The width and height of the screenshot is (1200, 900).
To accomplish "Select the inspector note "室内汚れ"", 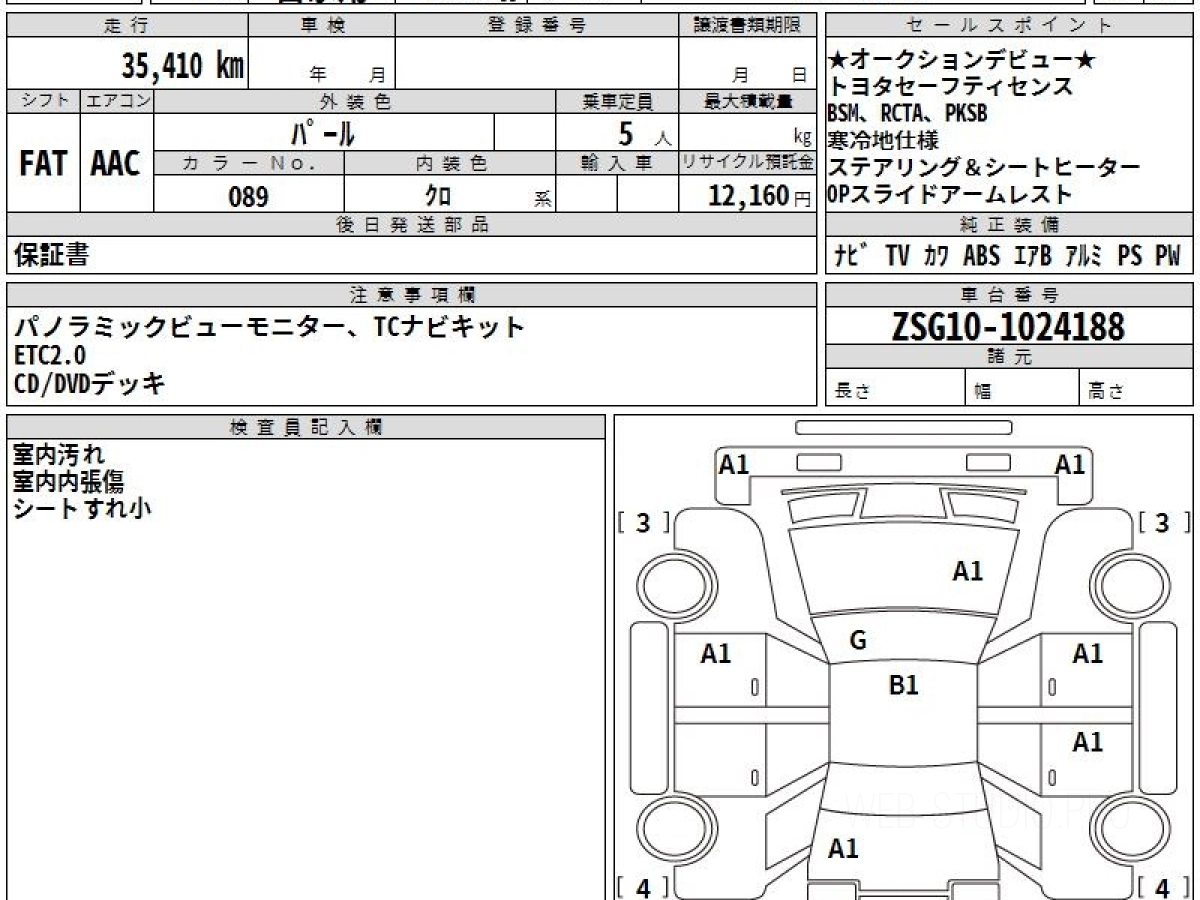I will 58,455.
